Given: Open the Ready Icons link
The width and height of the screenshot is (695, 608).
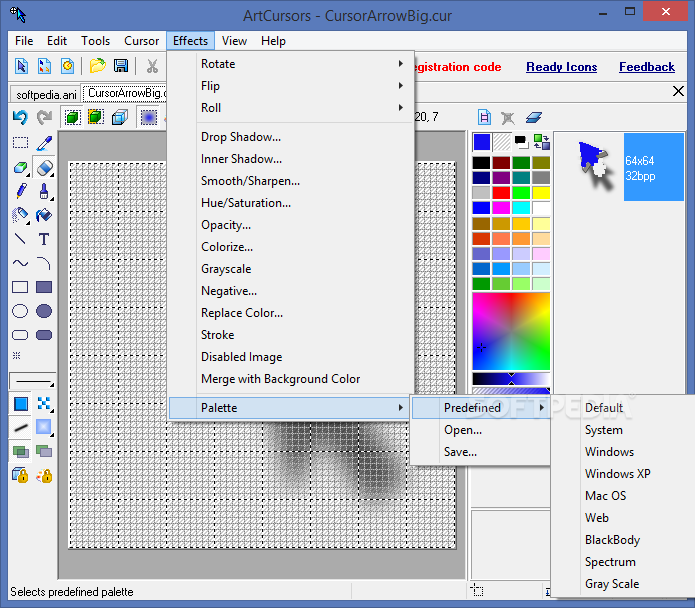Looking at the screenshot, I should point(562,67).
